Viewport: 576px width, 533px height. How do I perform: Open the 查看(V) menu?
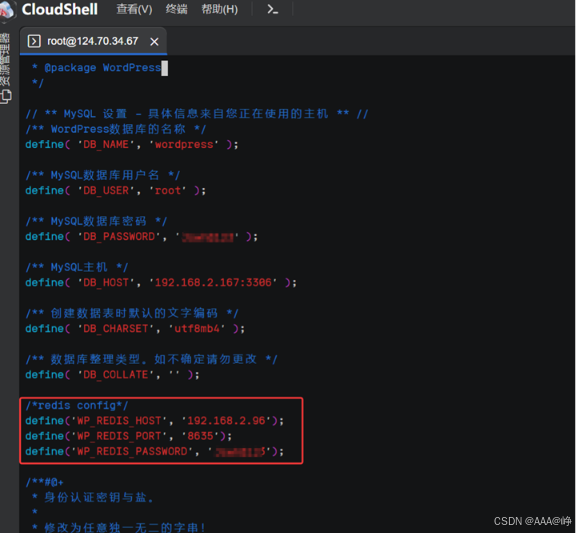pyautogui.click(x=134, y=9)
